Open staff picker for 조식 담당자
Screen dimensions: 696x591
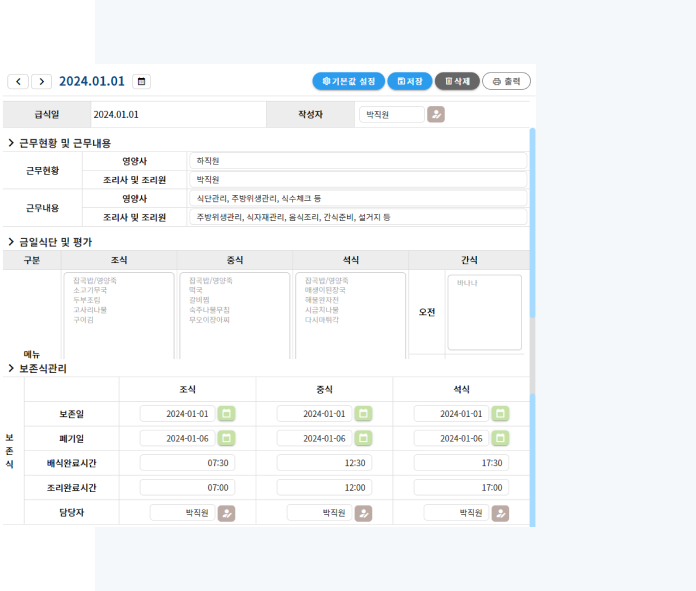[x=226, y=513]
